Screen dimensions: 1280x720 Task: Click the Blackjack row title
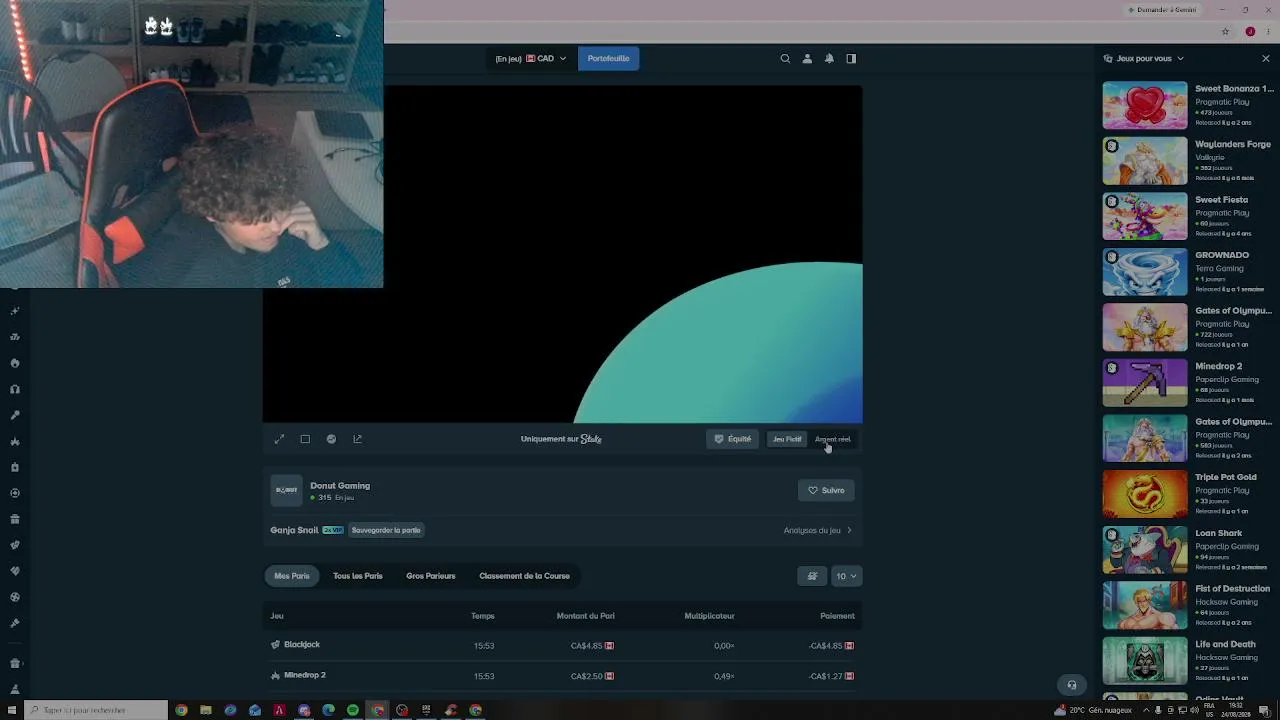click(x=302, y=645)
